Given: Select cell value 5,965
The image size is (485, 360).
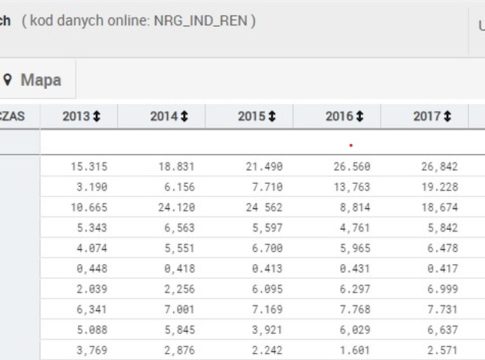Looking at the screenshot, I should 355,248.
